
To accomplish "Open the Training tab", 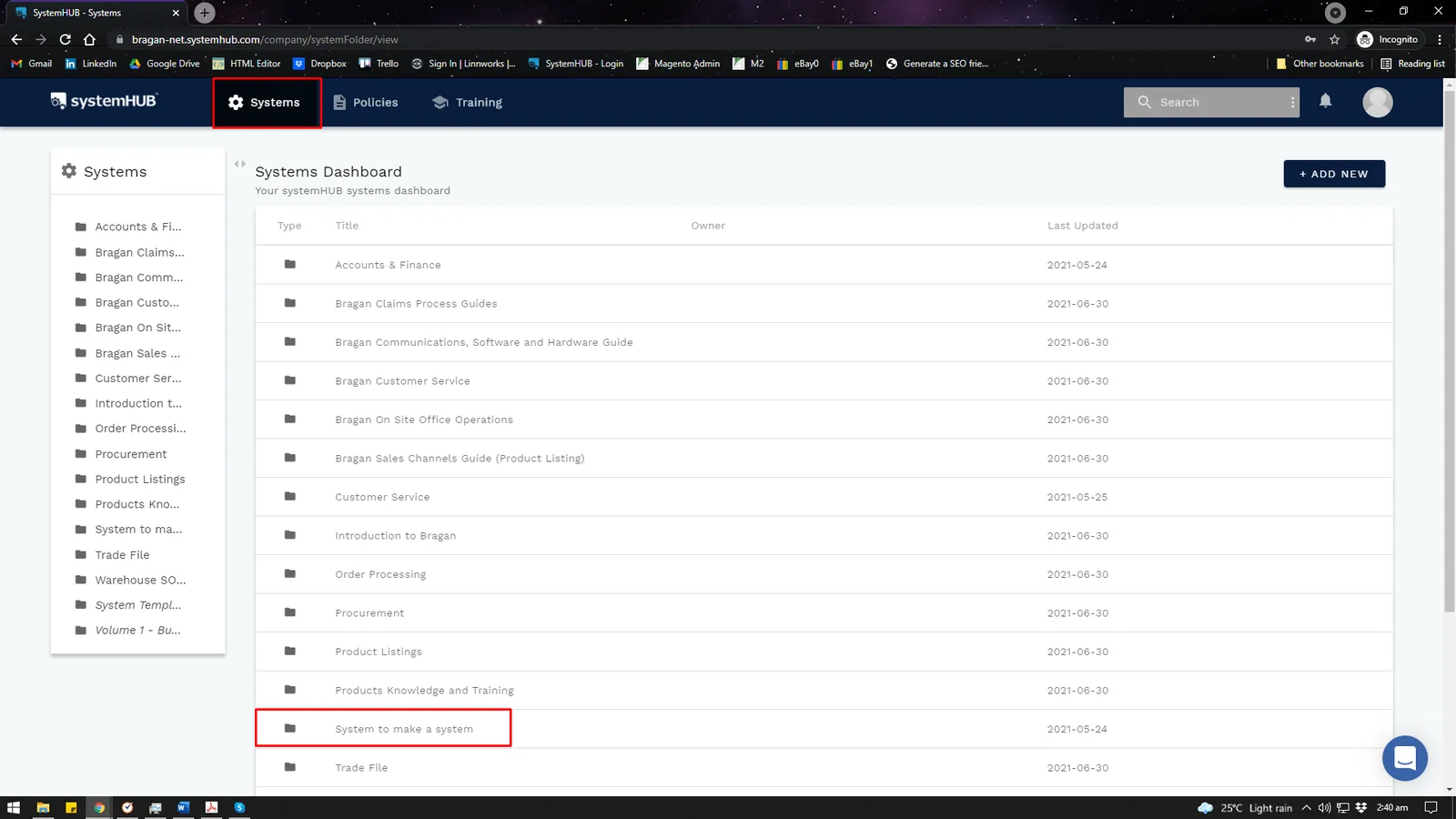I will click(x=467, y=103).
